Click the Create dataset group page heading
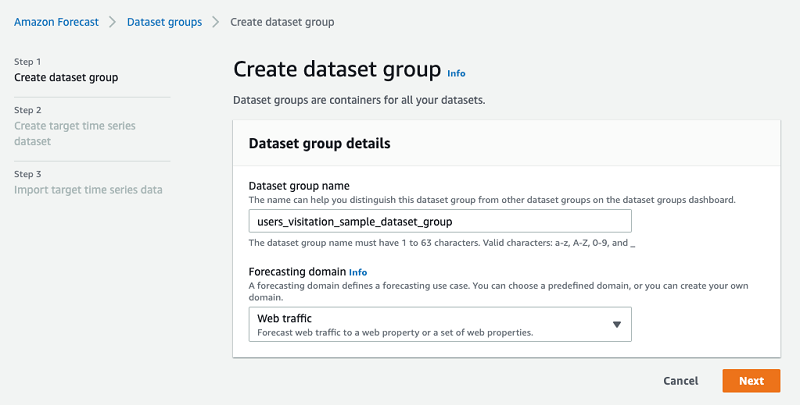Viewport: 800px width, 405px height. [x=336, y=70]
